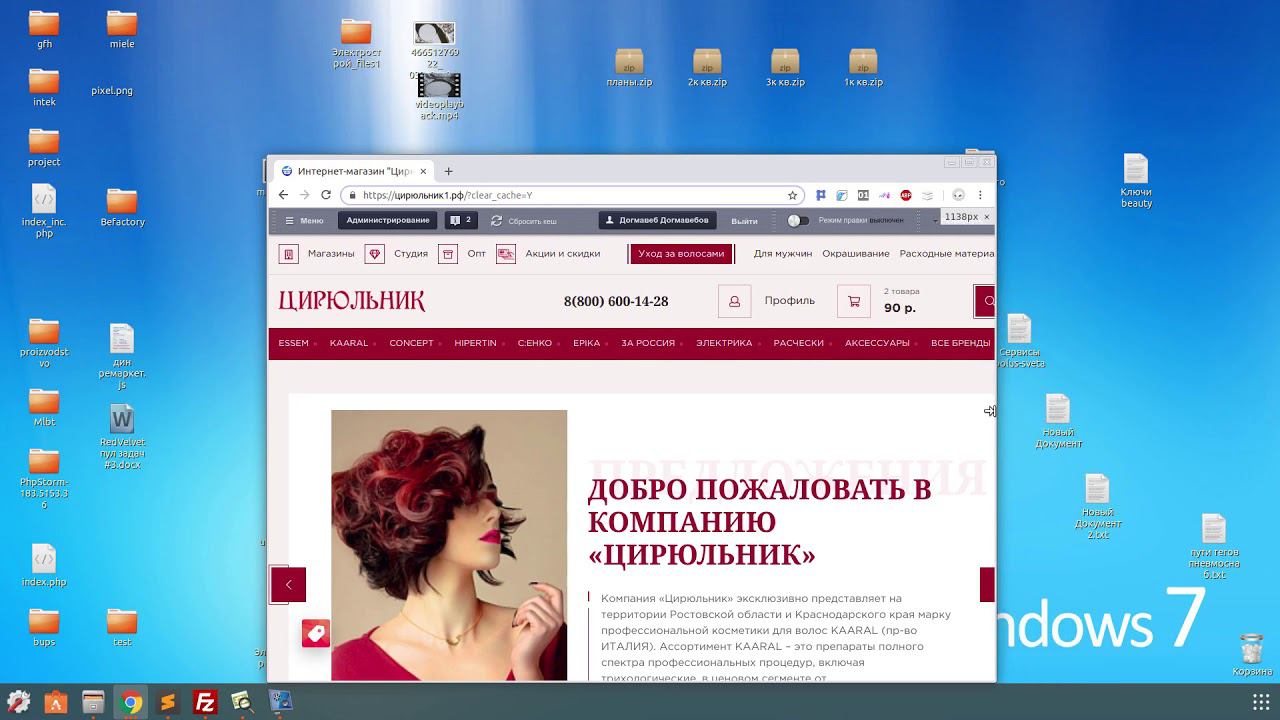Open system settings tool in taskbar
This screenshot has height=720, width=1280.
16,702
